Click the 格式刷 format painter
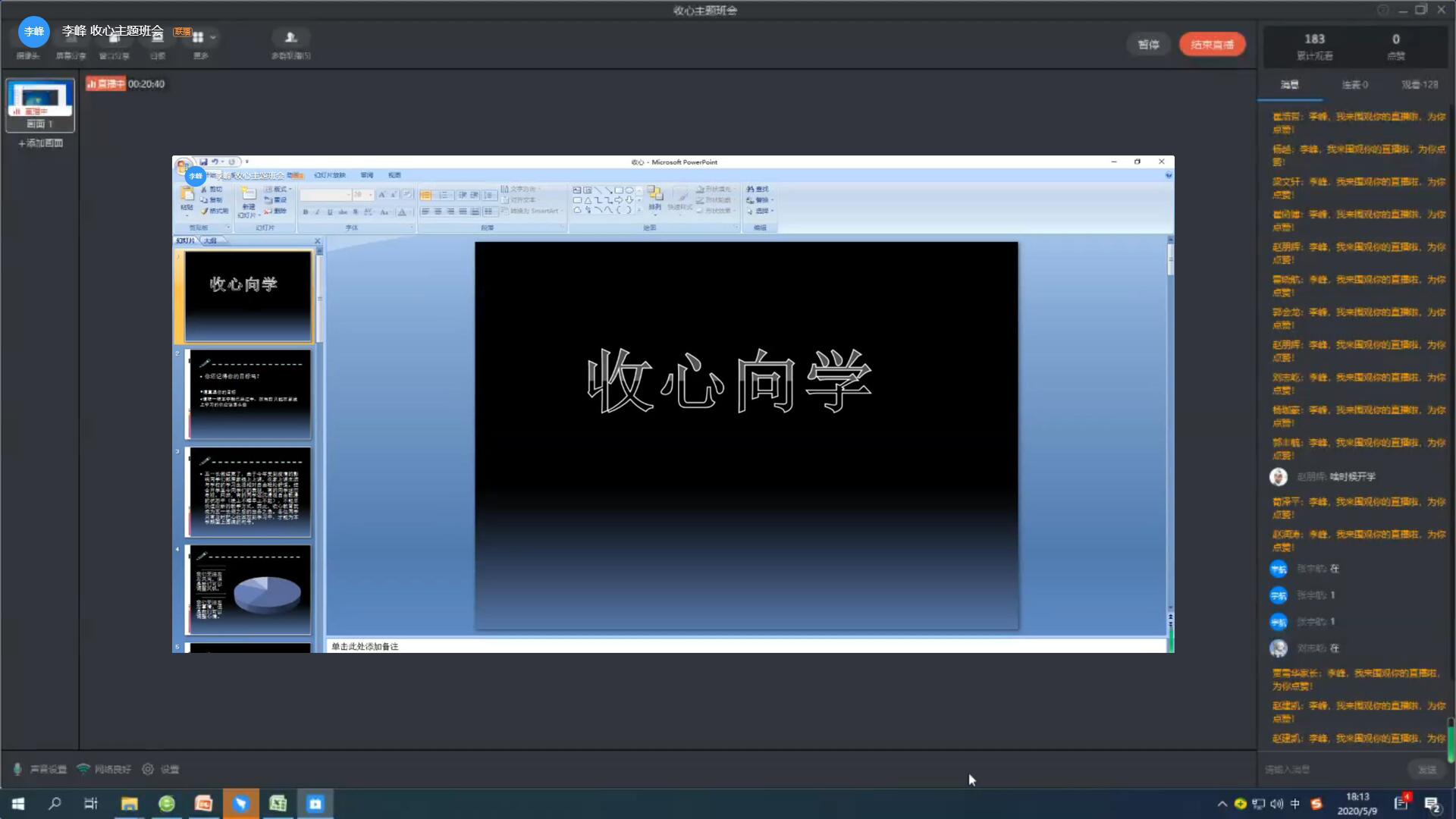Screen dimensions: 1456x819 click(215, 211)
